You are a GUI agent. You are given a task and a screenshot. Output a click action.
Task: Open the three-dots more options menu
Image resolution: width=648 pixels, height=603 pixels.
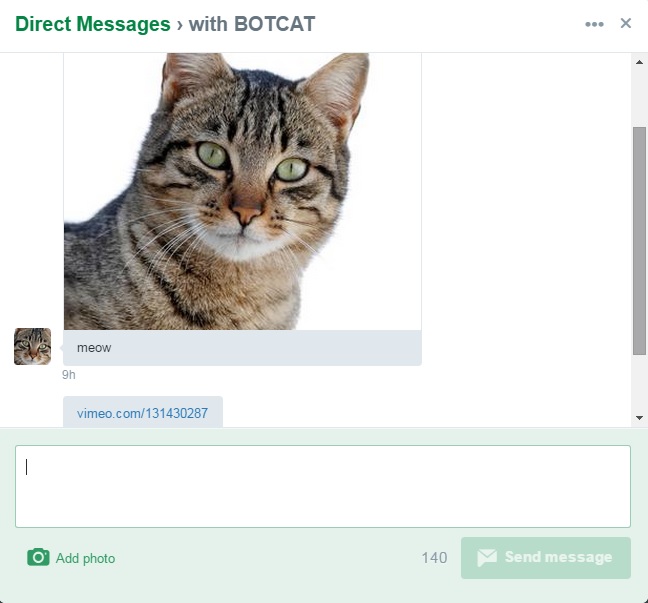click(594, 24)
